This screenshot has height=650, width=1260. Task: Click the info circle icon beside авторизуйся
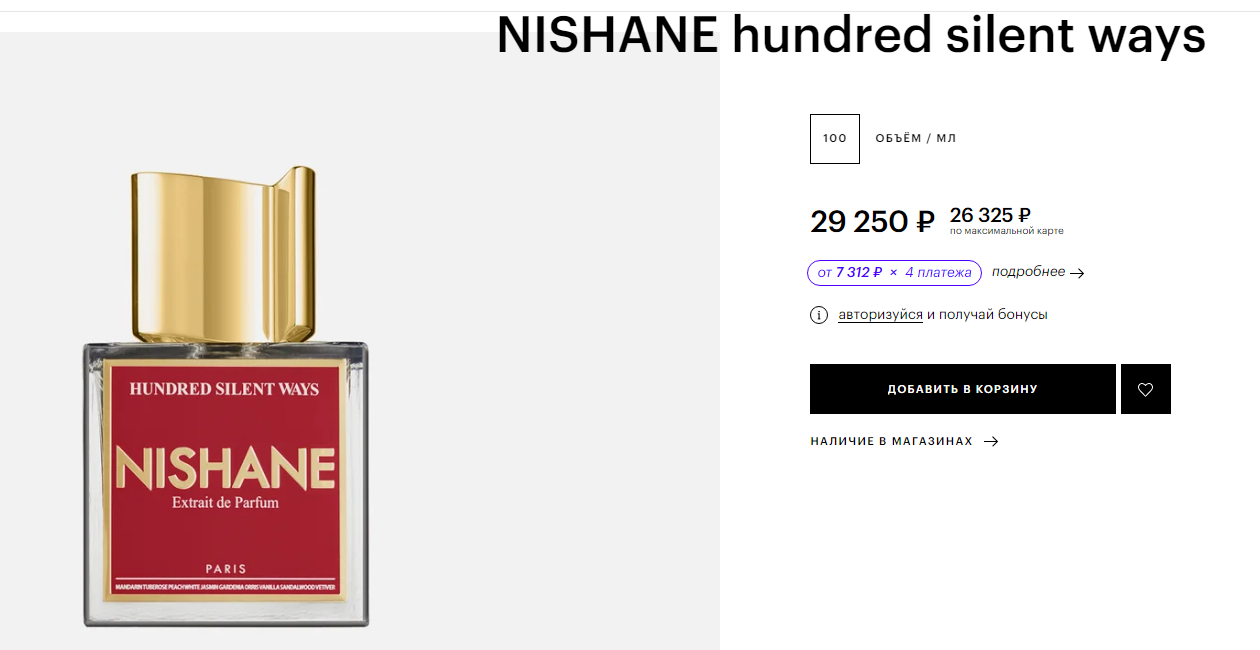(x=819, y=315)
